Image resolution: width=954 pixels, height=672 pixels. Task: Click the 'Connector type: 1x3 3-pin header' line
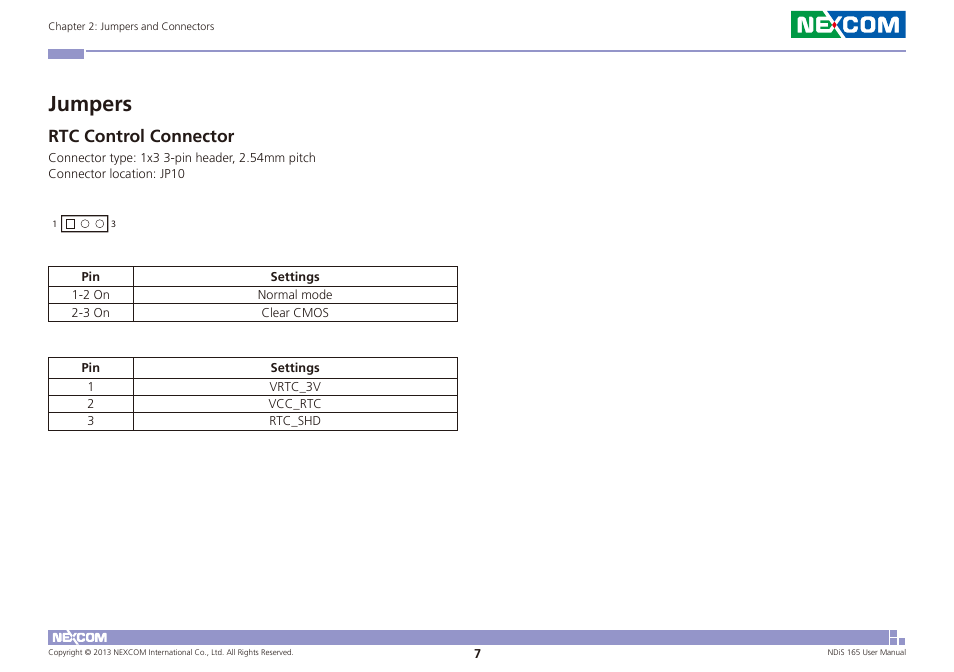click(x=182, y=158)
